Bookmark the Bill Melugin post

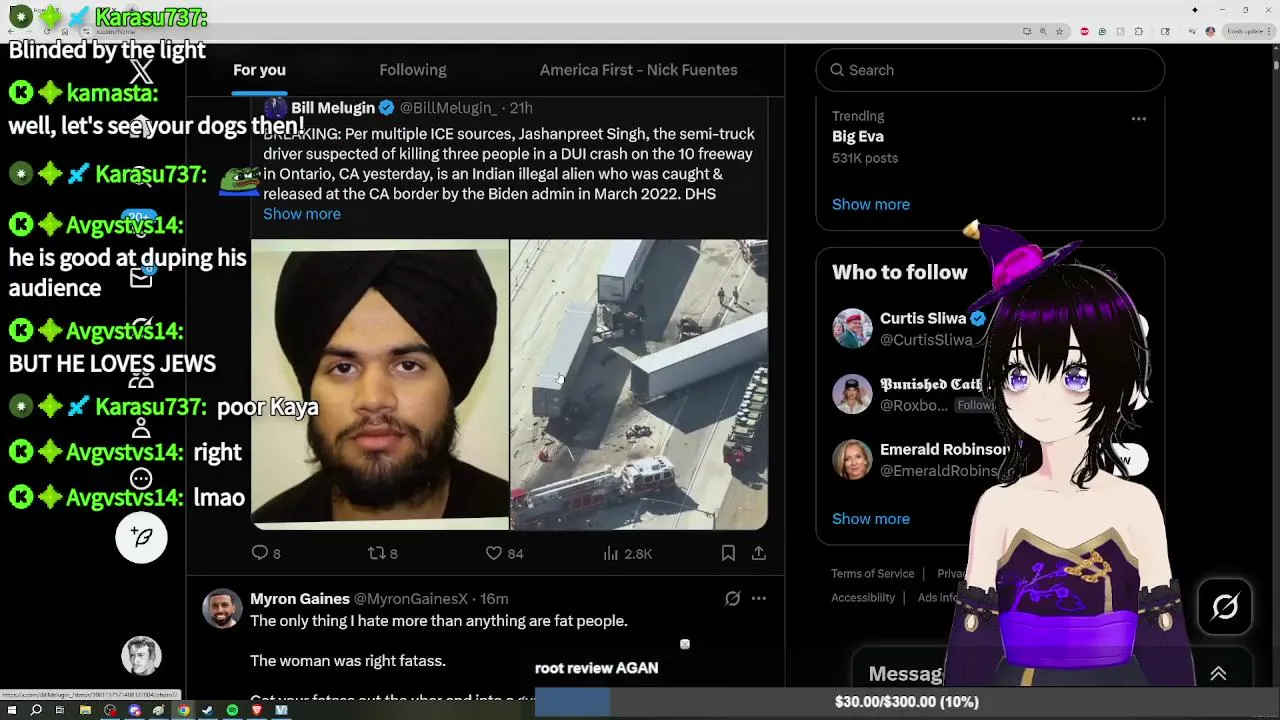click(x=728, y=553)
